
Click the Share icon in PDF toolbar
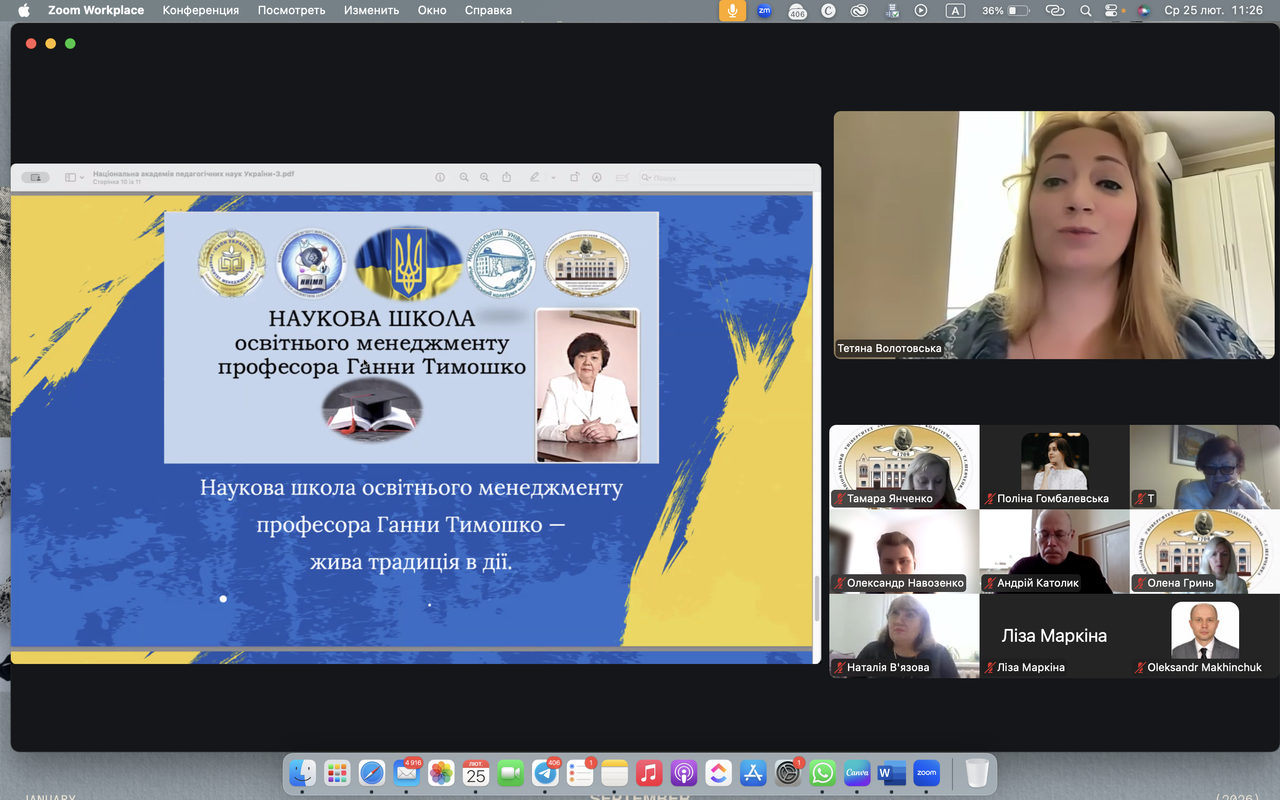(x=507, y=177)
